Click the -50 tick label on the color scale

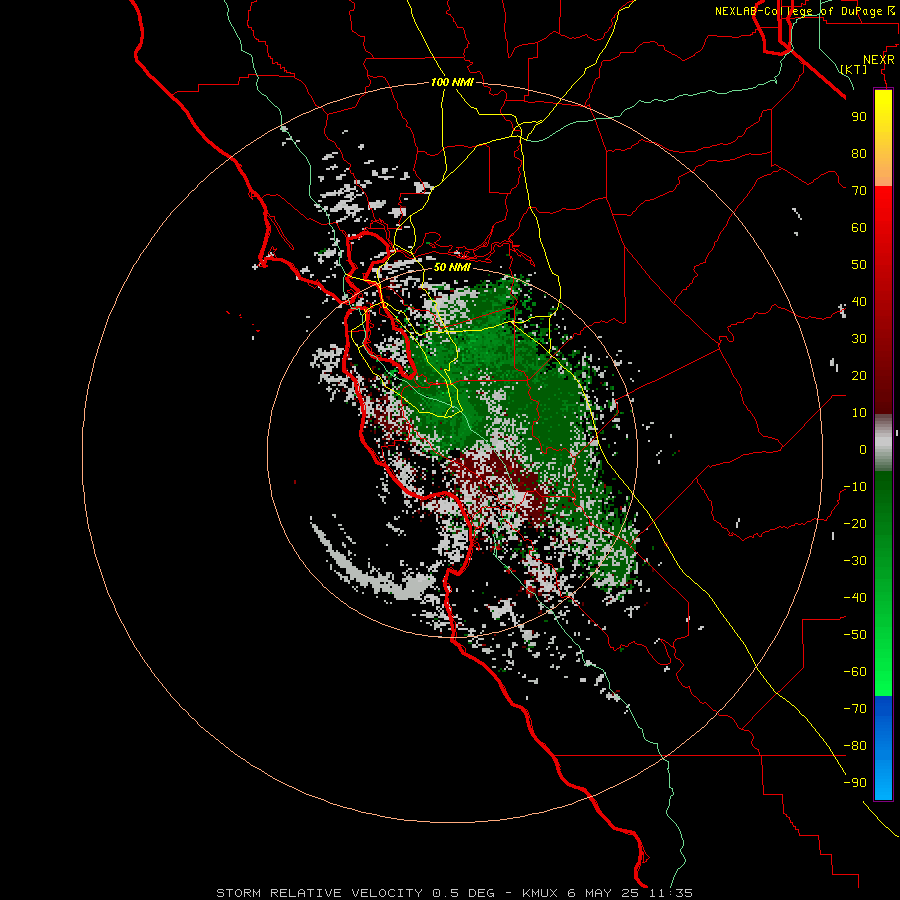(855, 635)
